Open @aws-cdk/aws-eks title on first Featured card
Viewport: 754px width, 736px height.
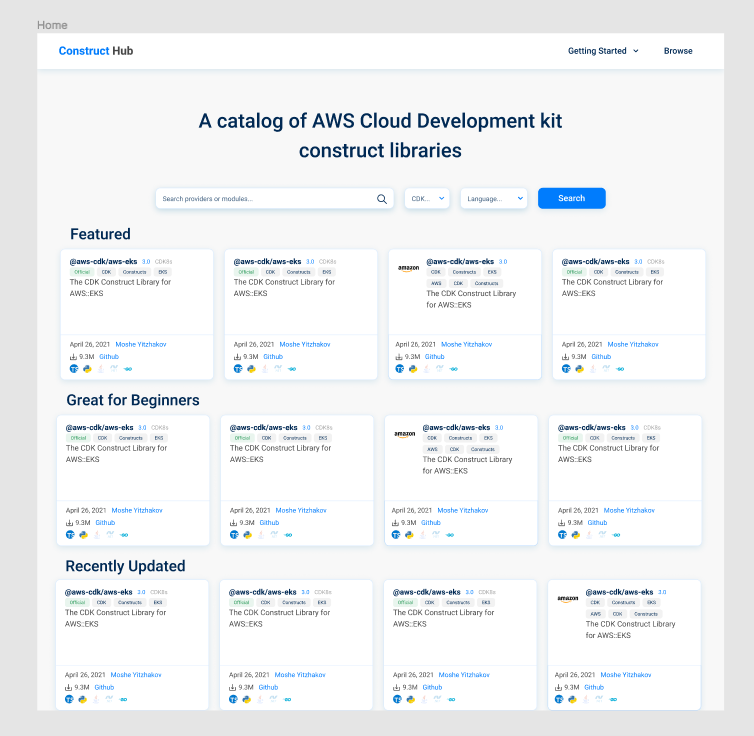point(103,262)
